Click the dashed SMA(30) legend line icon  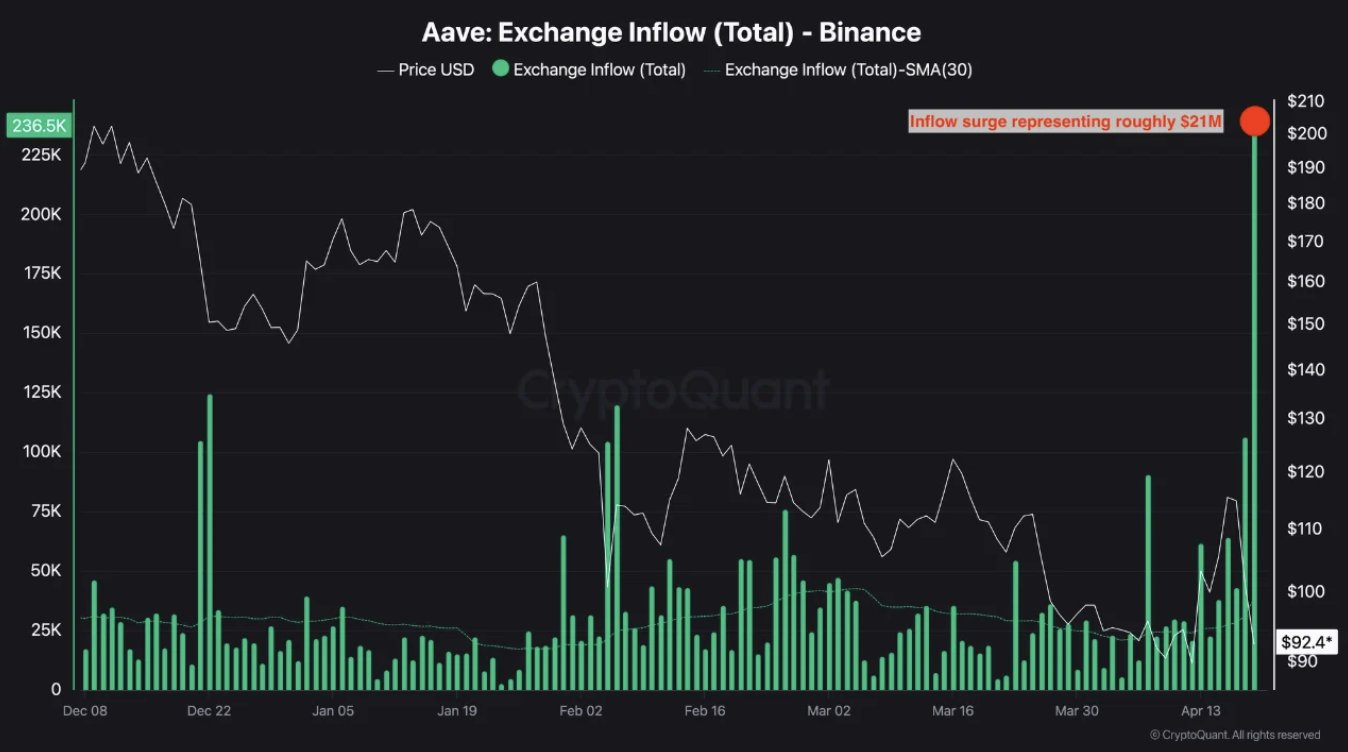pos(711,70)
